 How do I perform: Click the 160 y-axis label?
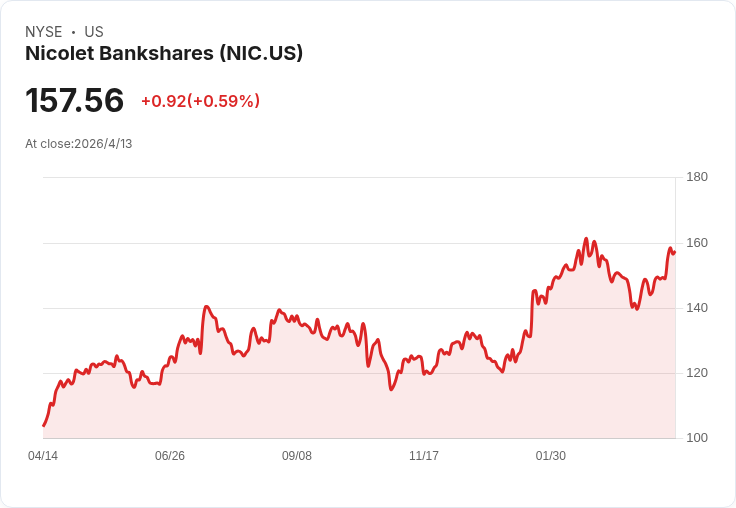(697, 243)
